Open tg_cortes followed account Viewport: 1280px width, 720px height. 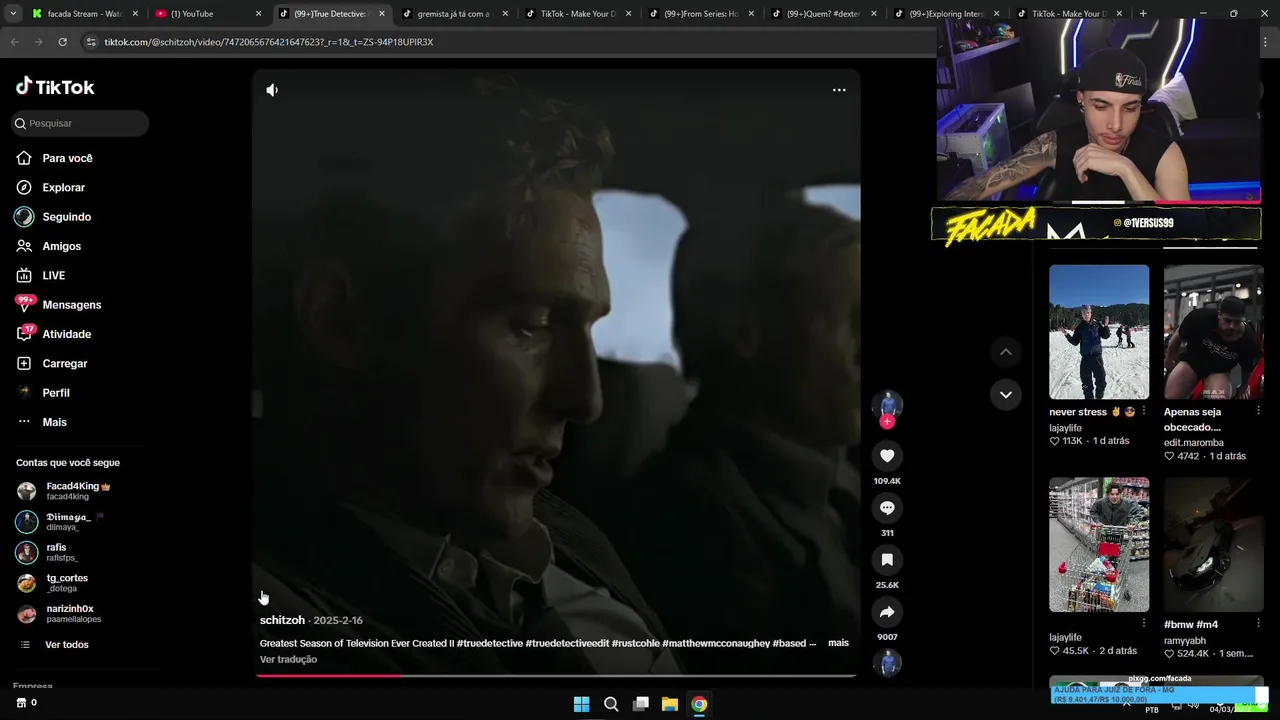(x=53, y=582)
